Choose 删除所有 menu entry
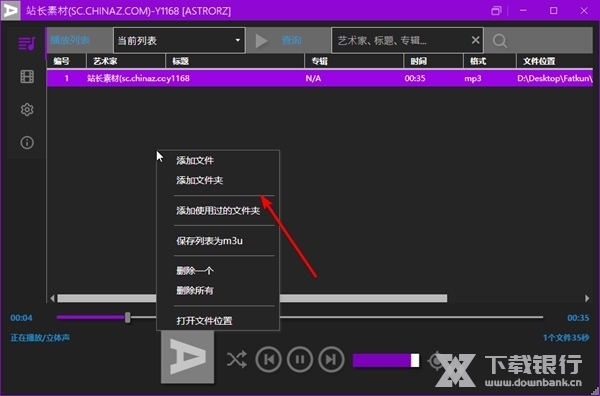This screenshot has width=600, height=396. pyautogui.click(x=195, y=291)
